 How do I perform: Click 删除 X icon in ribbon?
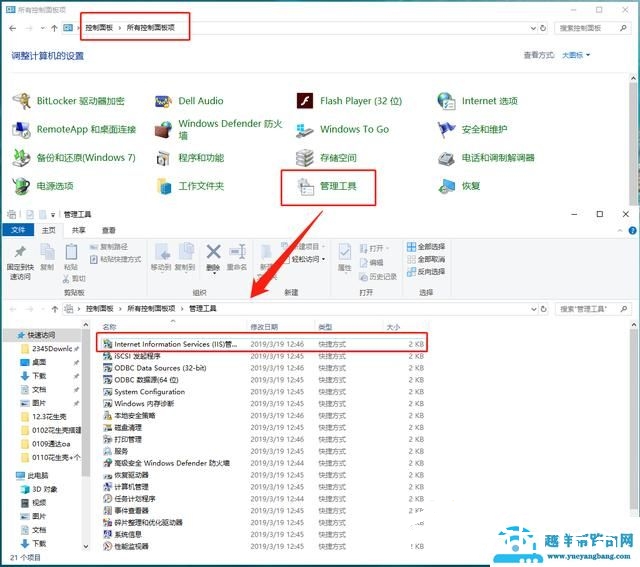213,252
